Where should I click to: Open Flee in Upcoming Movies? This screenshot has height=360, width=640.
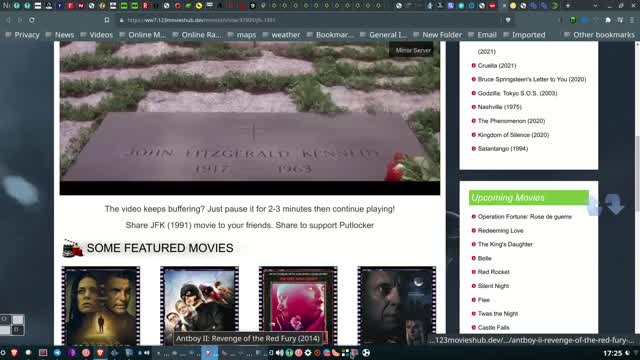484,300
